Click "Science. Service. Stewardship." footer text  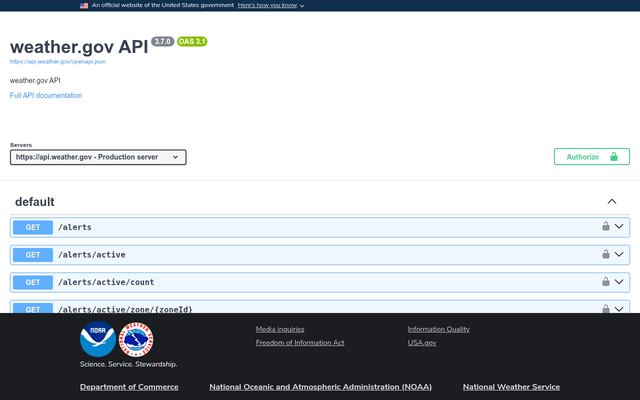[129, 364]
